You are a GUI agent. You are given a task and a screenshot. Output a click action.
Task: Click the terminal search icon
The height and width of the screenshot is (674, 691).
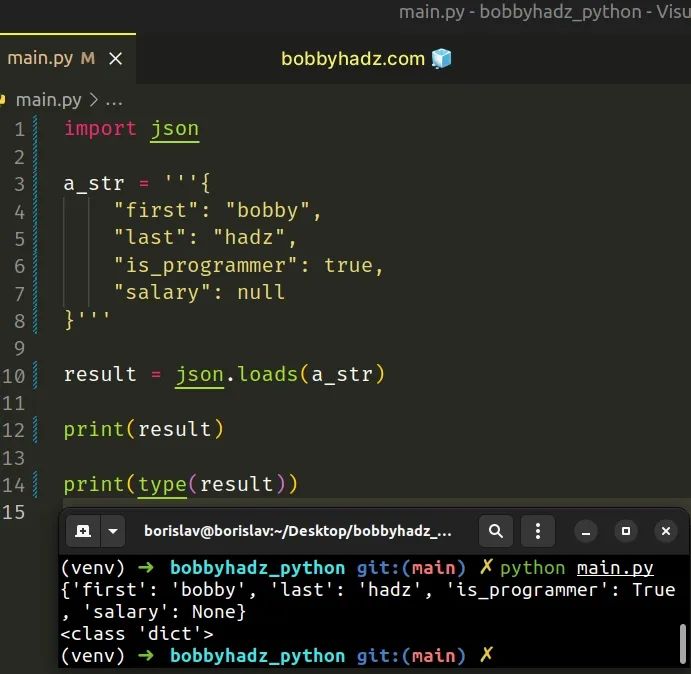point(496,531)
